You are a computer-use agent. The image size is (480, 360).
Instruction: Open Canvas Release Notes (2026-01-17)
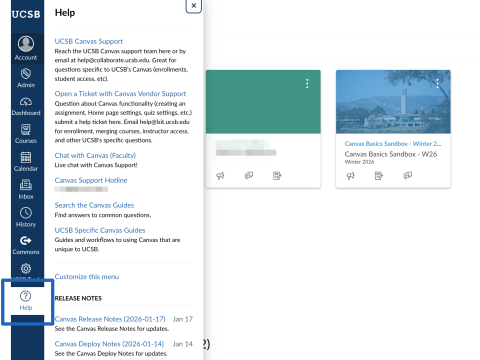[x=110, y=319]
